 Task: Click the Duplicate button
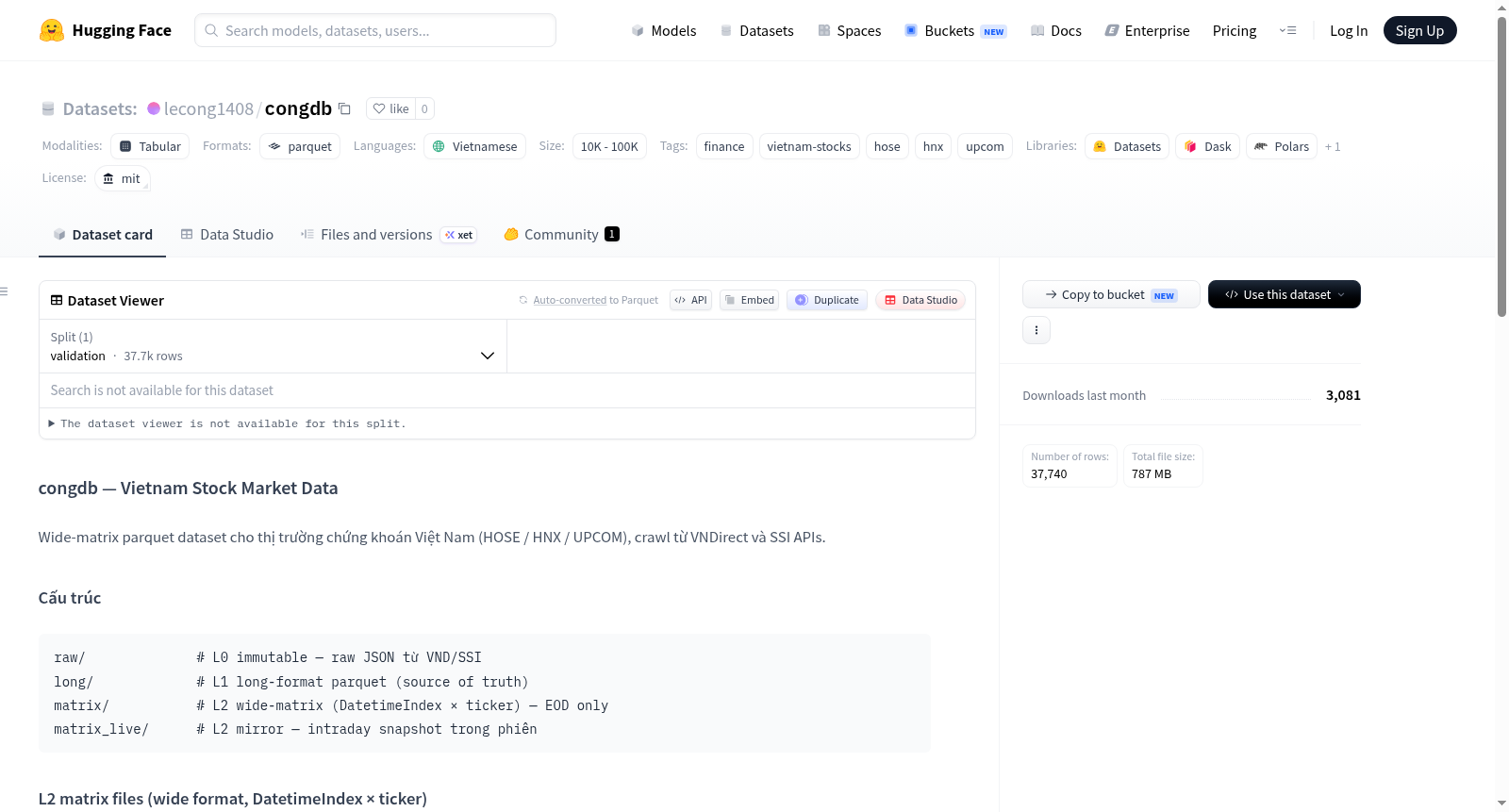tap(827, 300)
